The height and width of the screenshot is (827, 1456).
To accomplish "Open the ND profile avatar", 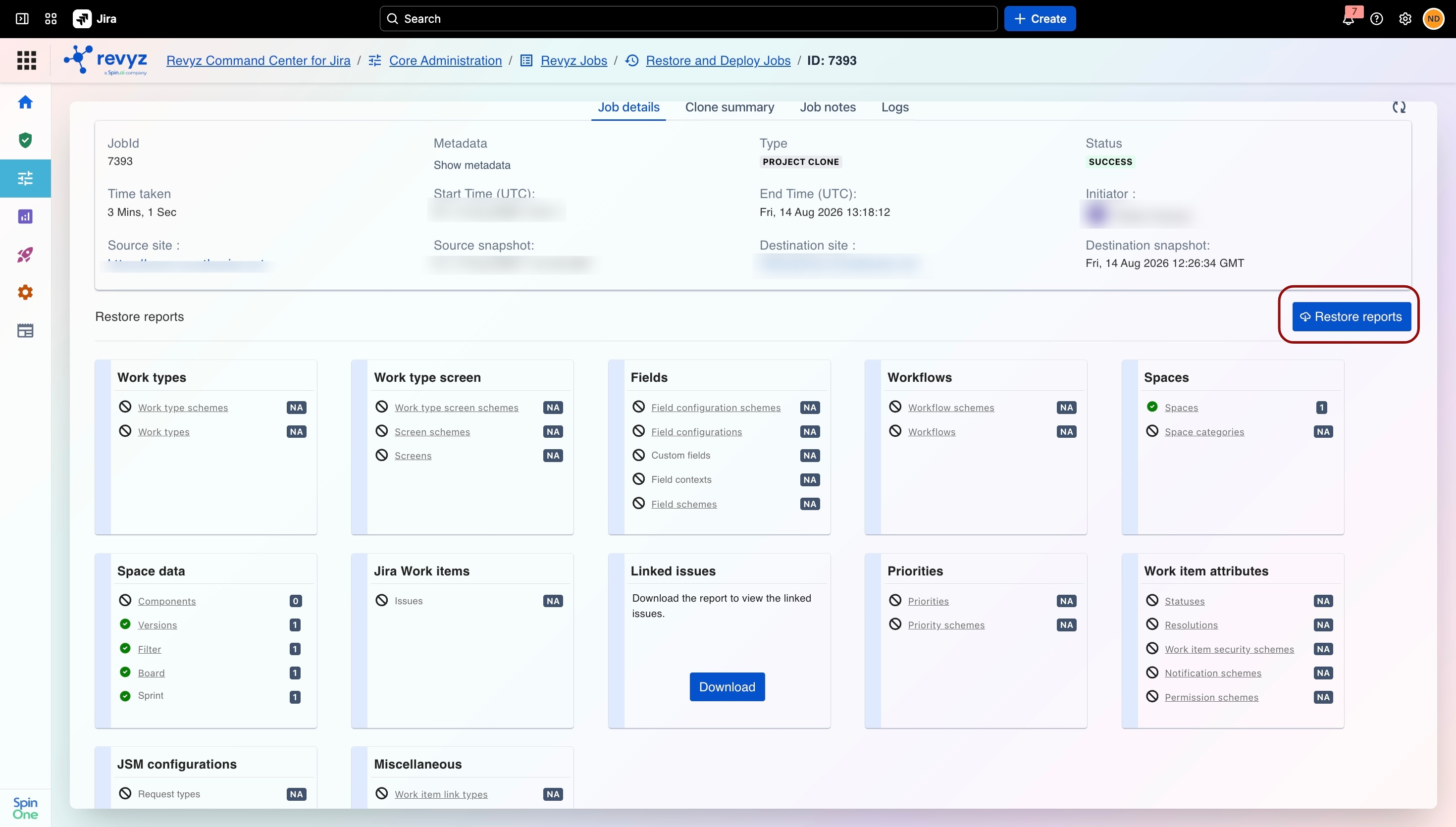I will (x=1433, y=19).
